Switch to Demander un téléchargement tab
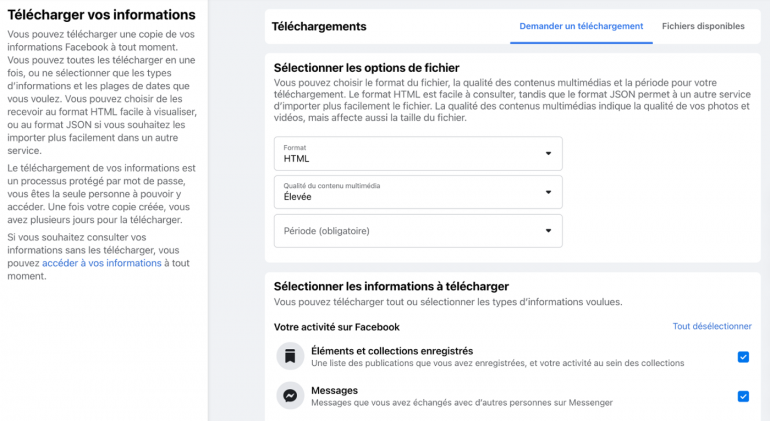770x421 pixels. coord(582,26)
